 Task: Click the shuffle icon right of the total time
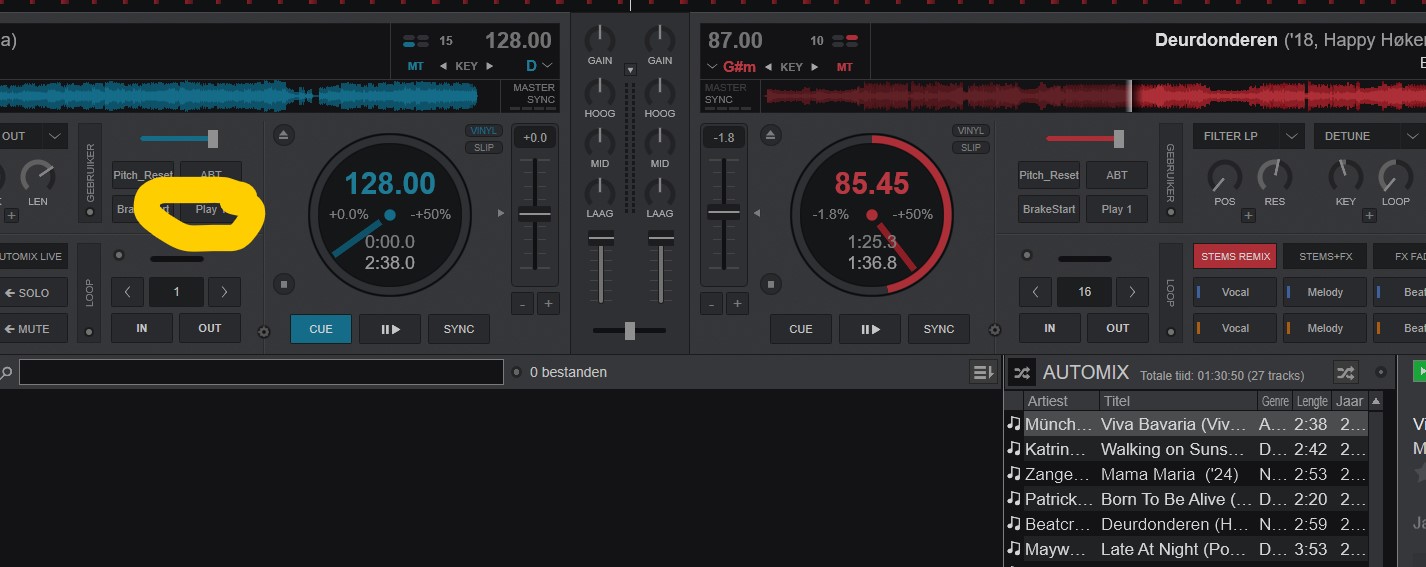[1346, 373]
